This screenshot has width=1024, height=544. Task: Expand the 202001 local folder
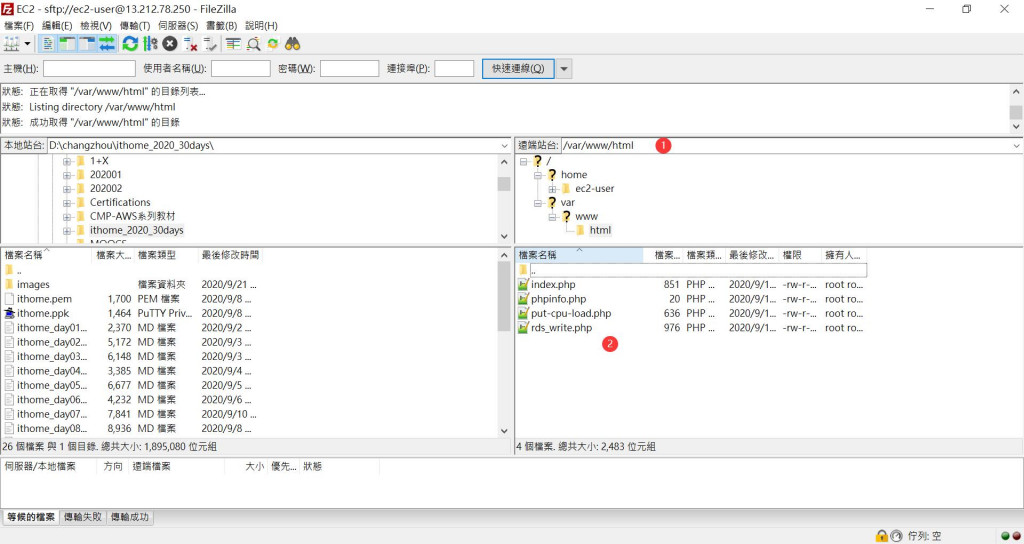click(67, 175)
